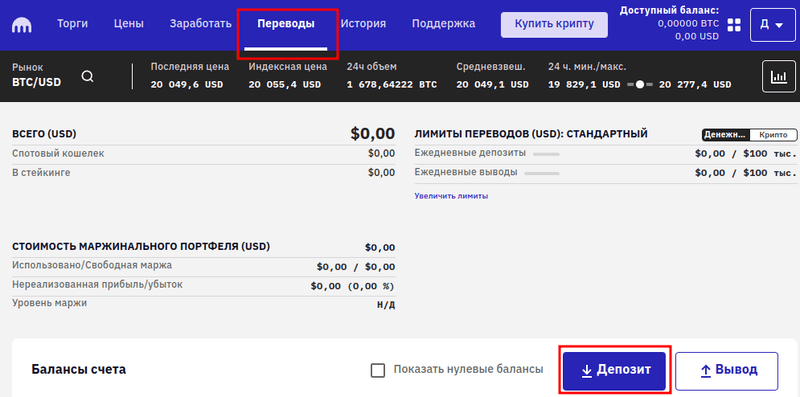Expand the account menu «Д» dropdown
800x397 pixels.
tap(772, 24)
